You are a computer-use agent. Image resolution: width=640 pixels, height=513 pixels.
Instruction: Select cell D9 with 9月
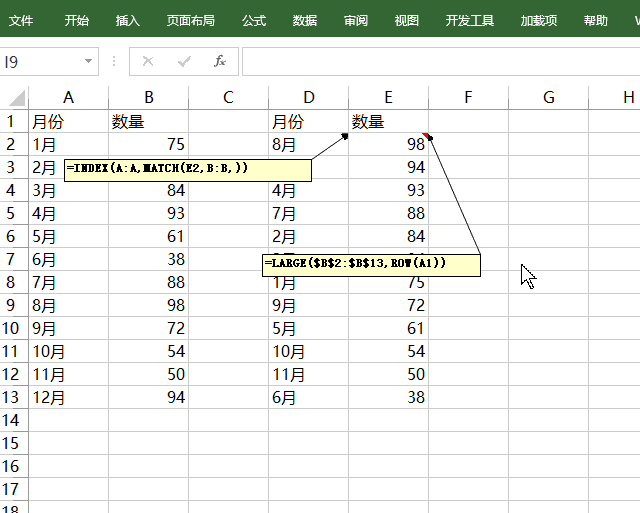309,305
